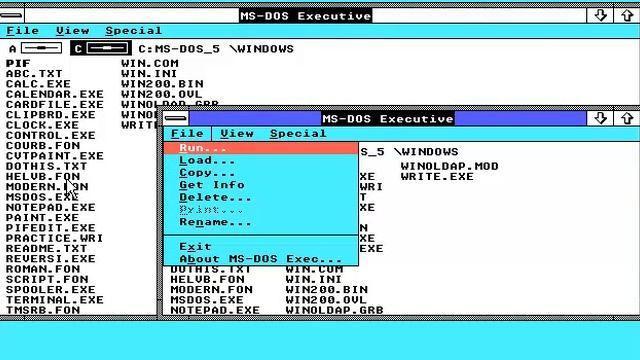Select REVERSI.EXE in back window
The width and height of the screenshot is (640, 360).
[51, 259]
